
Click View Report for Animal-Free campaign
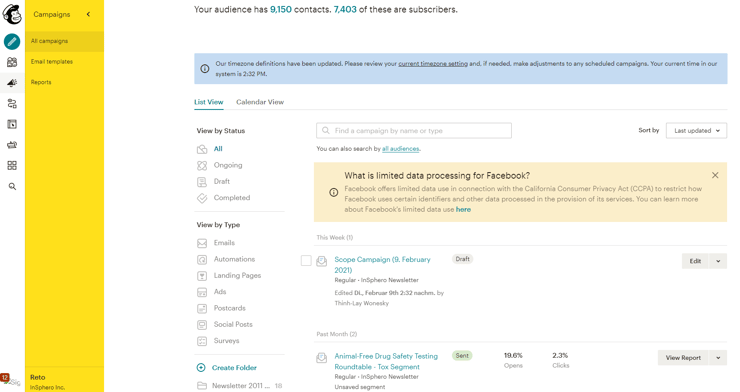coord(683,358)
